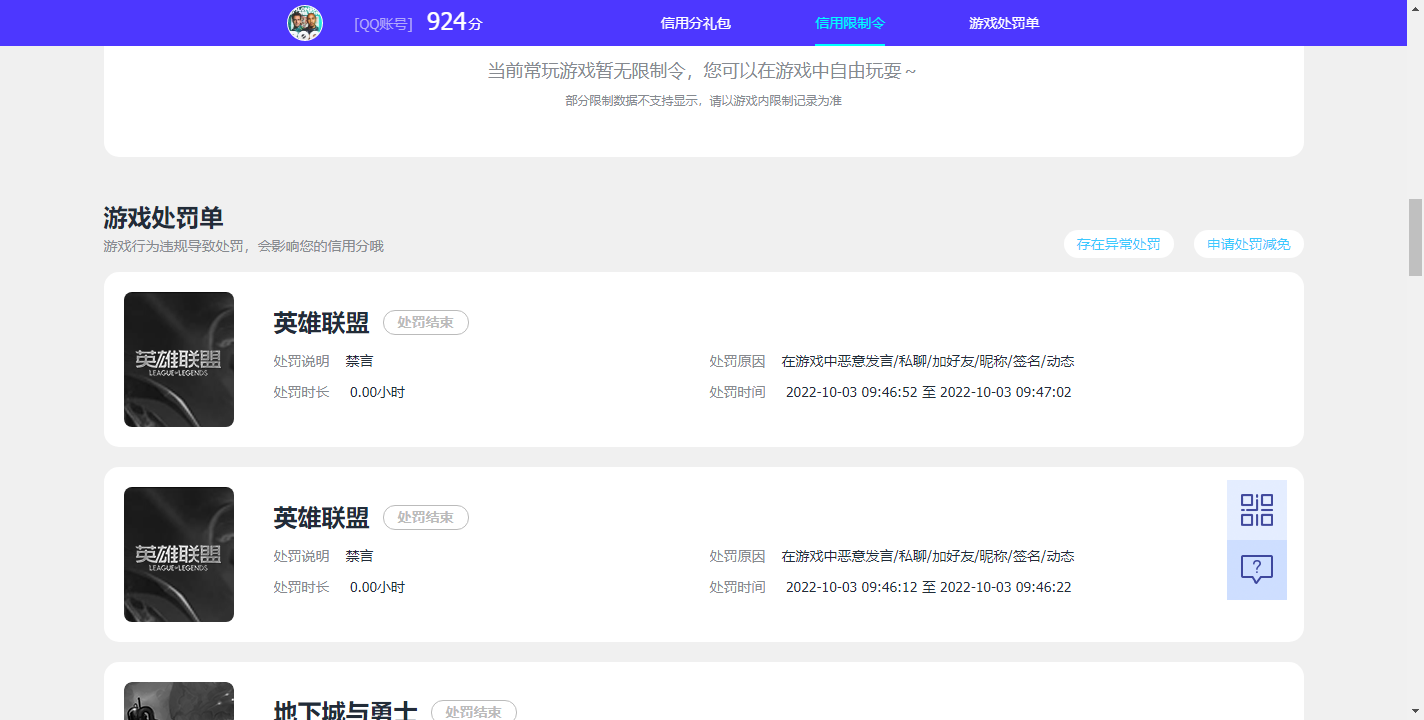
Task: Click penalty time ending 09:46:22
Action: (928, 588)
